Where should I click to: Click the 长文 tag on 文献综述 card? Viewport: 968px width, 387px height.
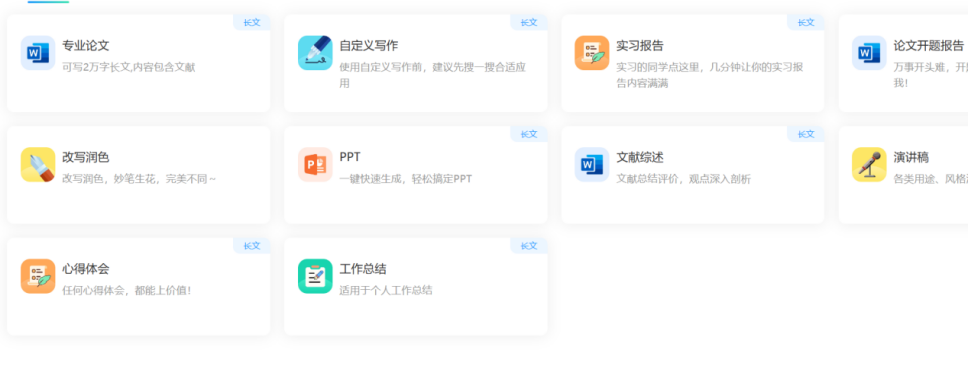click(x=806, y=134)
